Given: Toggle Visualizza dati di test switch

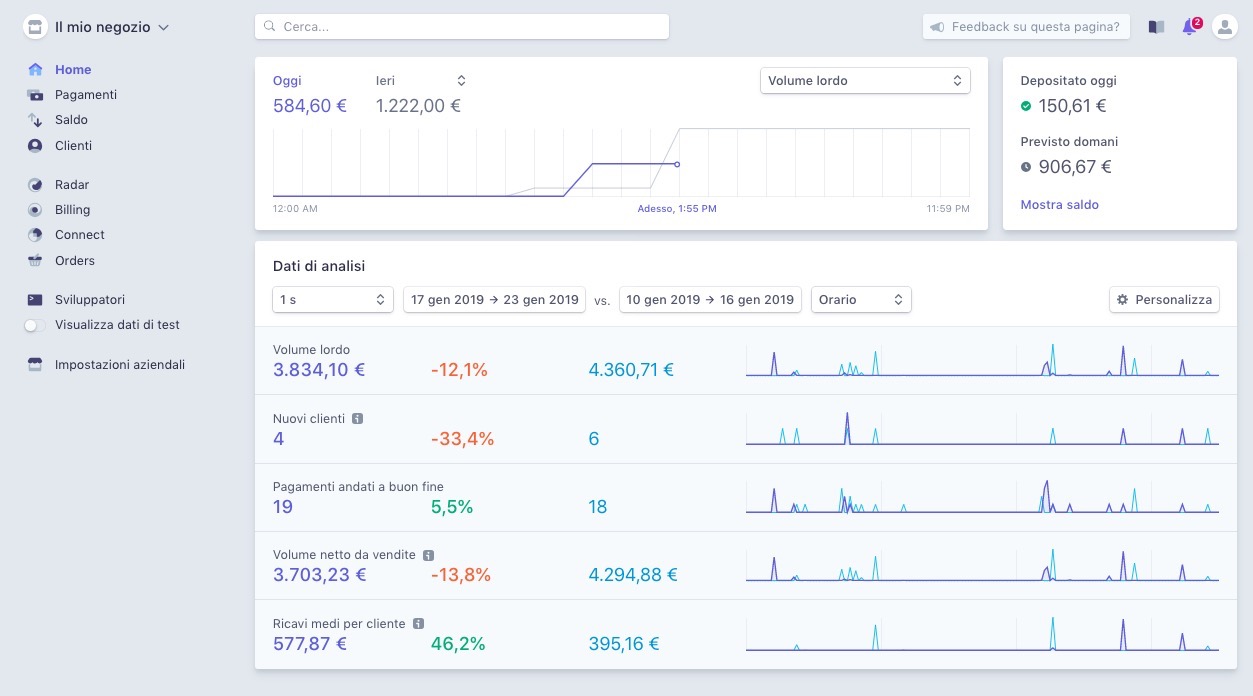Looking at the screenshot, I should [36, 325].
